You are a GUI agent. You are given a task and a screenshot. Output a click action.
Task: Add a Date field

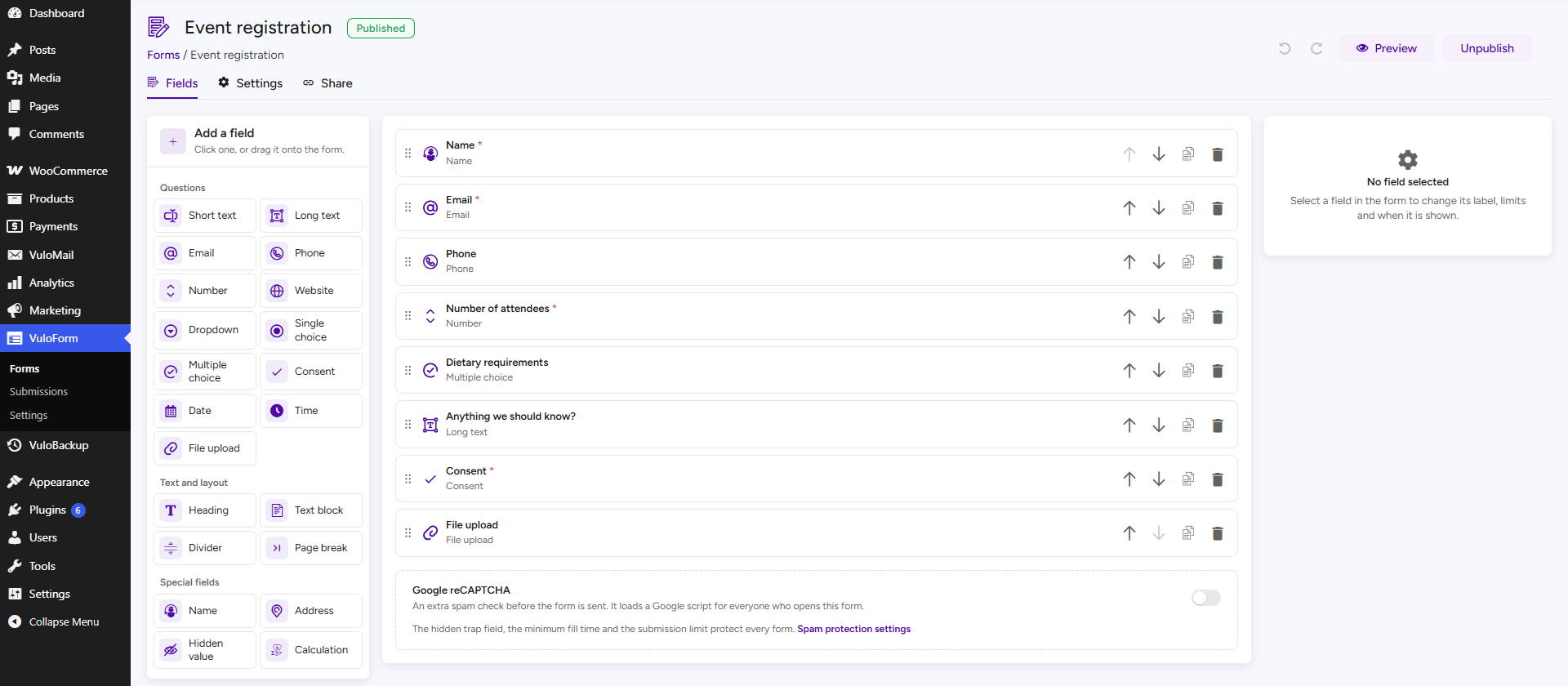point(205,411)
